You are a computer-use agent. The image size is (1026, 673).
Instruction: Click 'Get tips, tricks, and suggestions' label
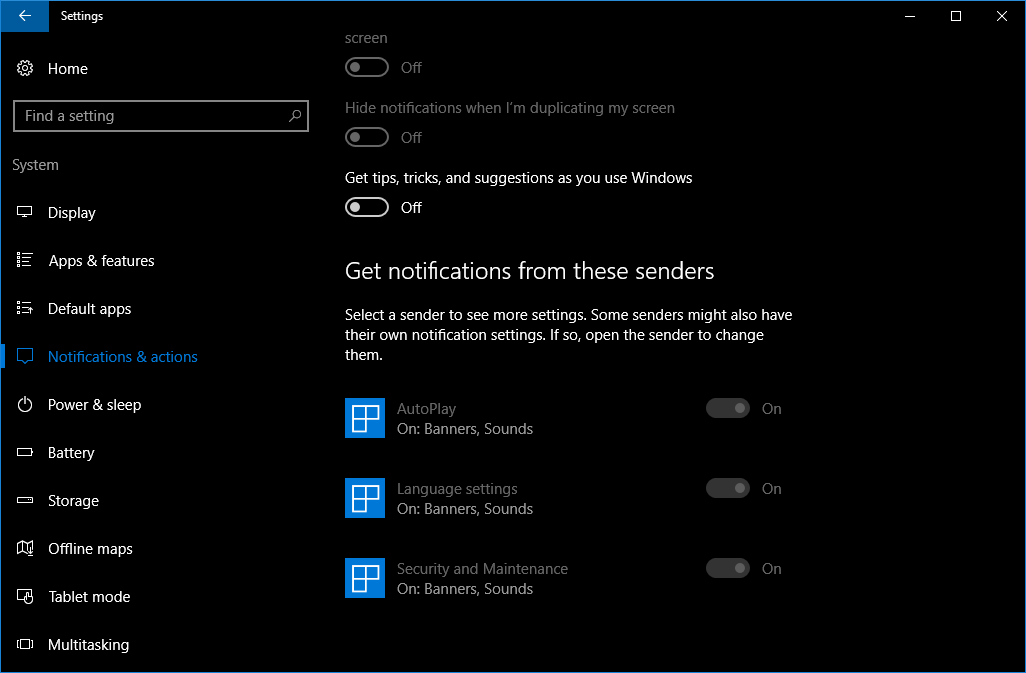(518, 178)
